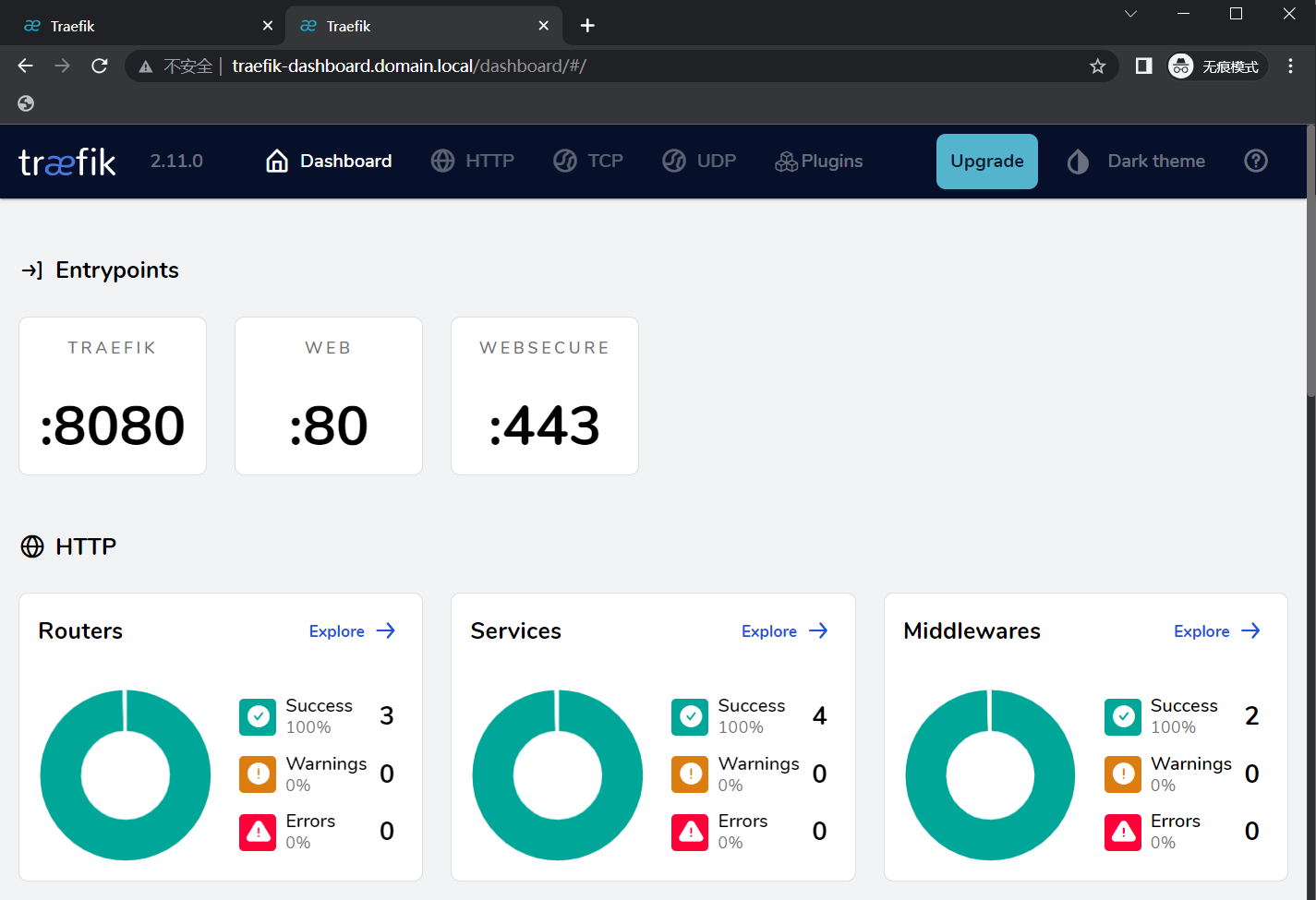
Task: Bookmark this page with the star
Action: (x=1097, y=66)
